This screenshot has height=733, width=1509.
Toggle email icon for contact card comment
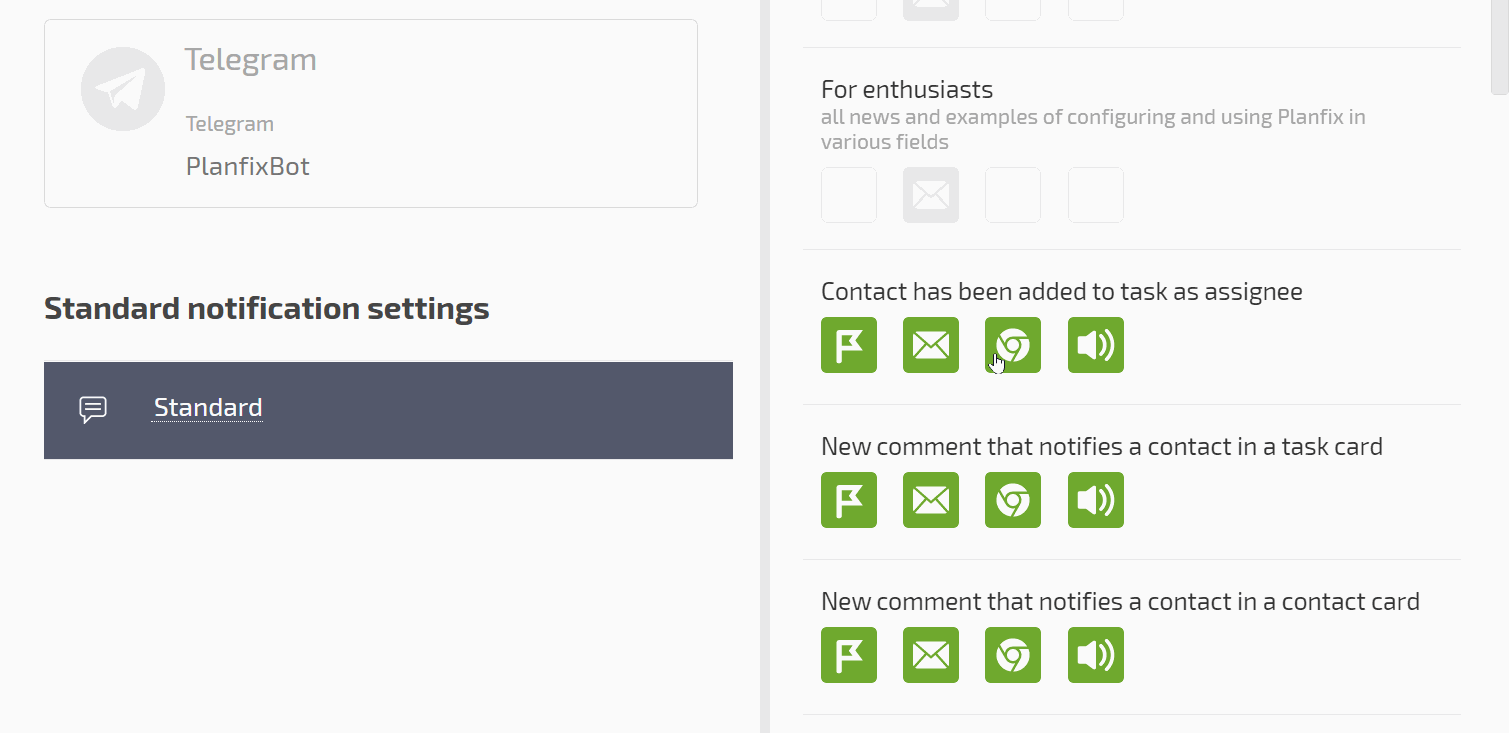pyautogui.click(x=931, y=655)
